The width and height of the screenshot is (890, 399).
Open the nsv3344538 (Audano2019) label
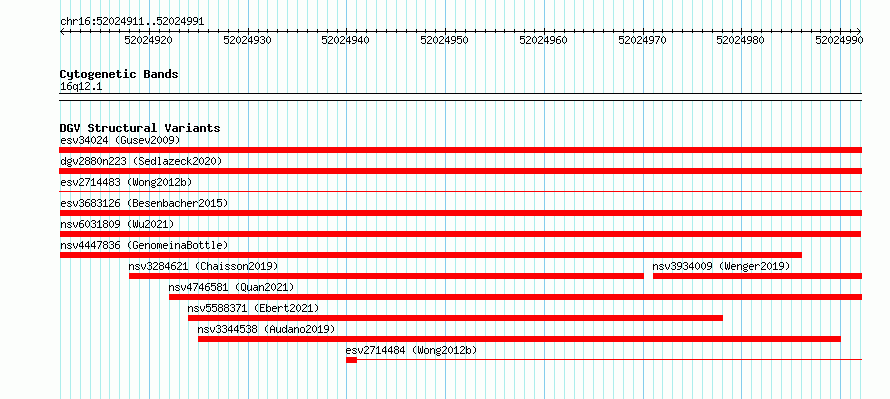pyautogui.click(x=266, y=329)
